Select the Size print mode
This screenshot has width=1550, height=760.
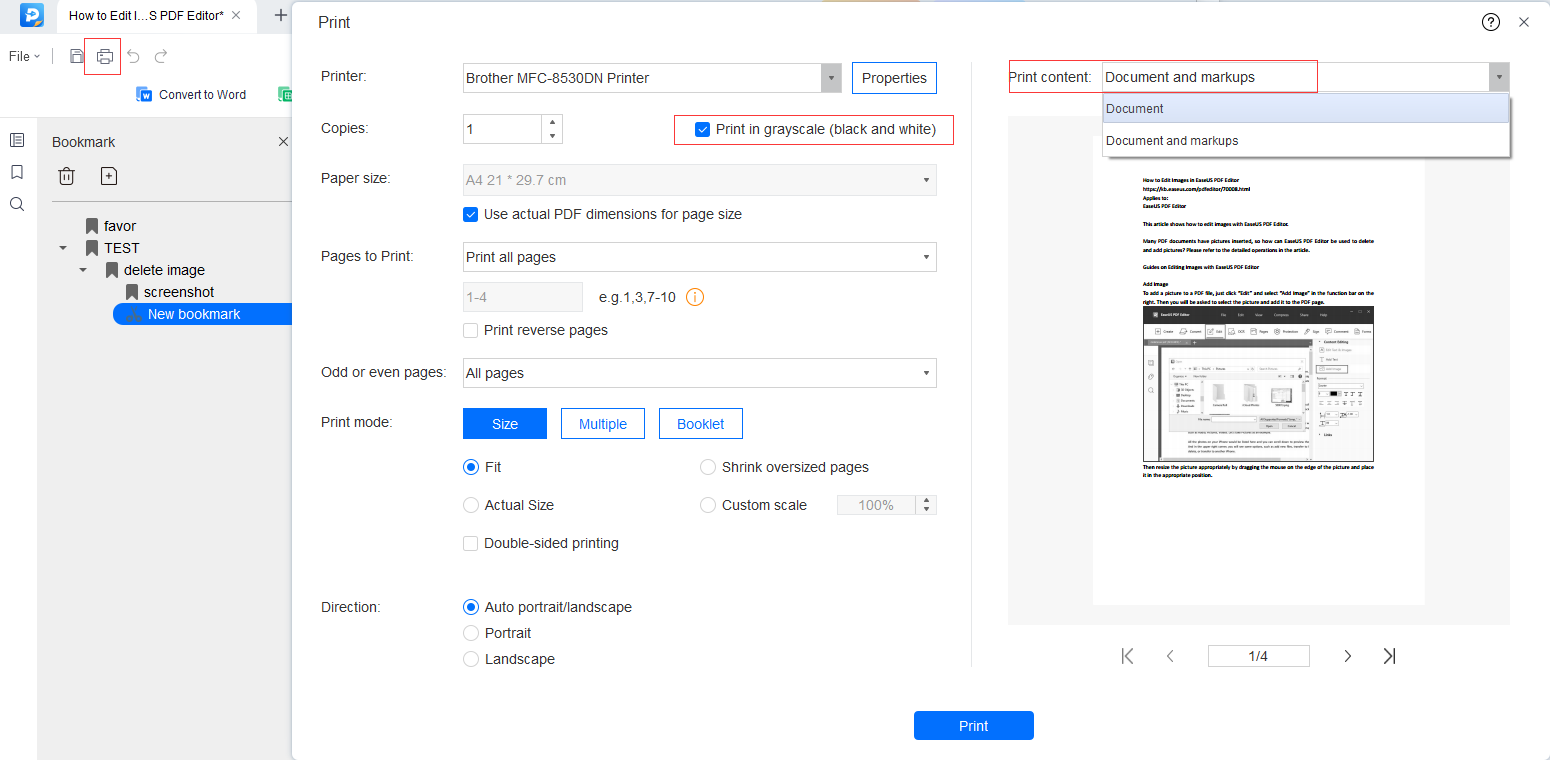click(x=505, y=424)
